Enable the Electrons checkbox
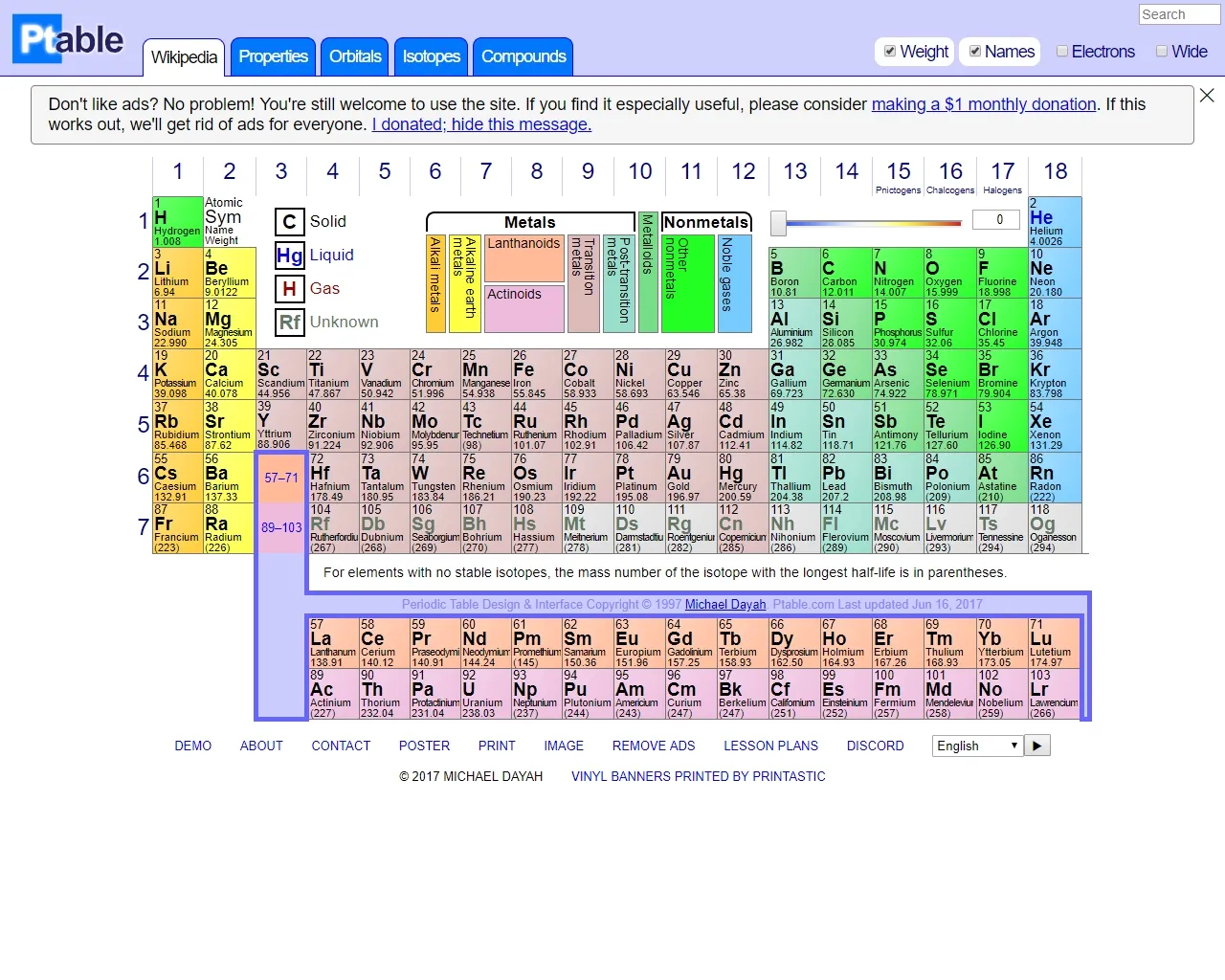 (1062, 52)
